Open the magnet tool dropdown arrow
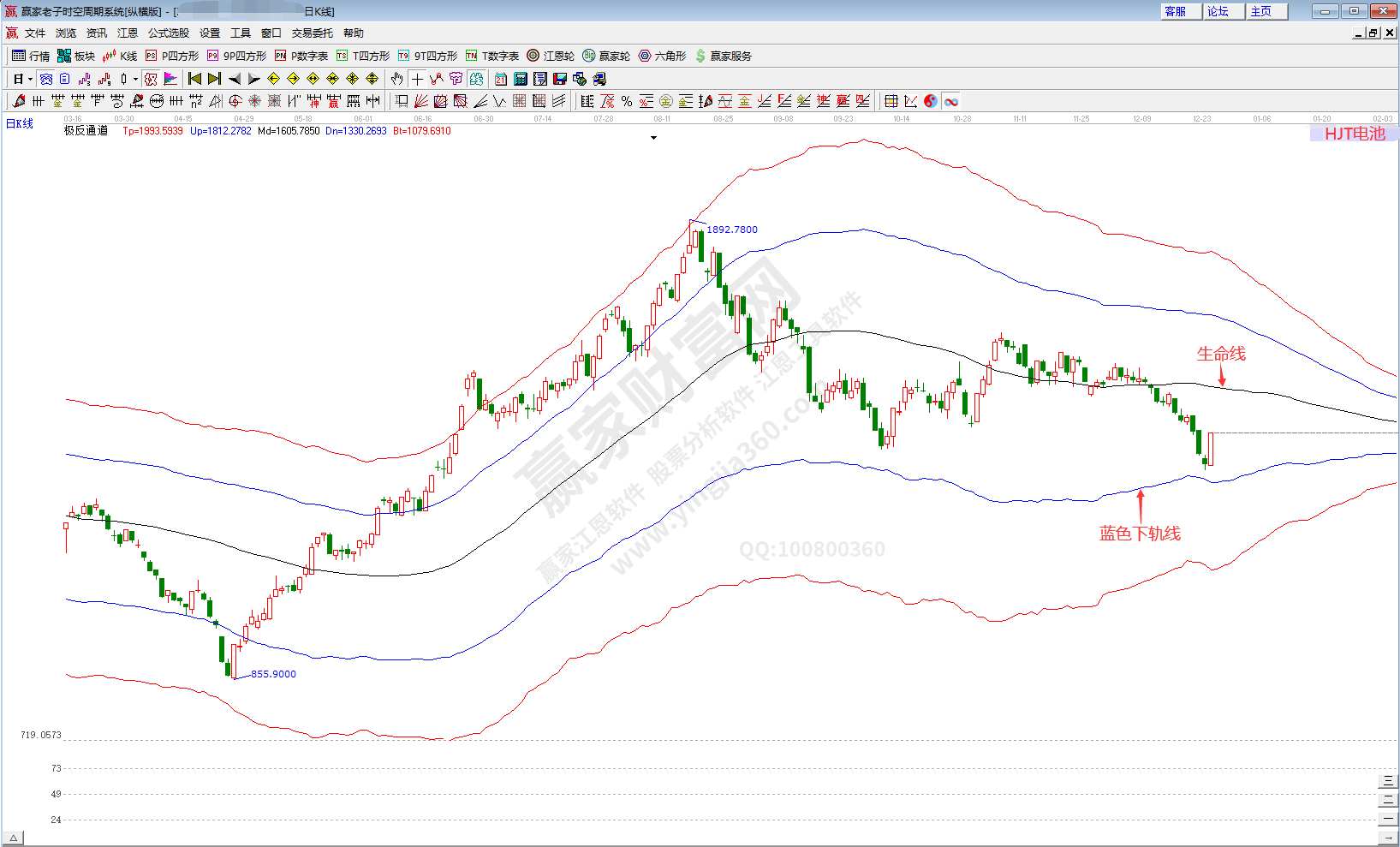 click(134, 79)
